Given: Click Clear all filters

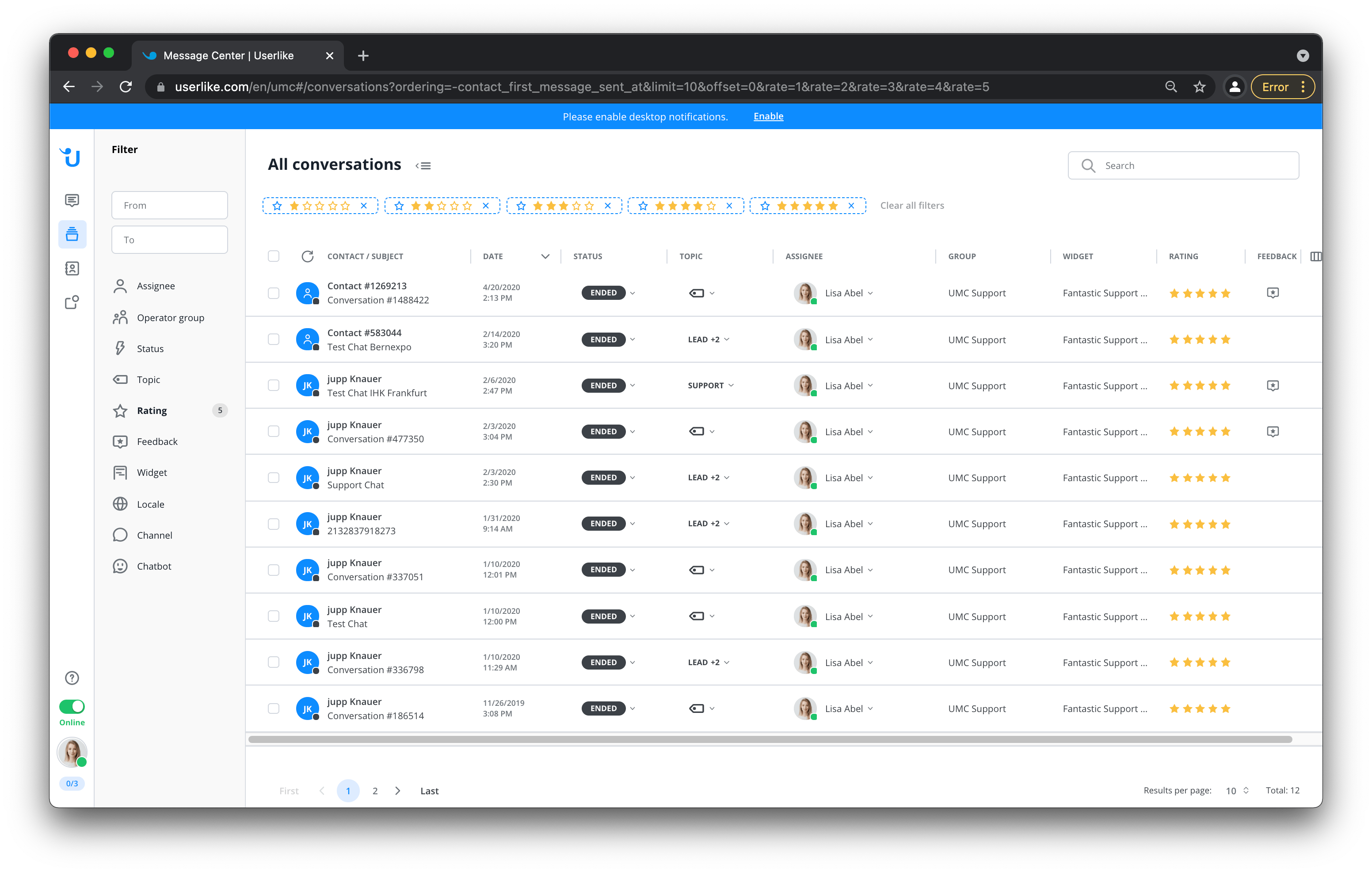Looking at the screenshot, I should coord(911,205).
